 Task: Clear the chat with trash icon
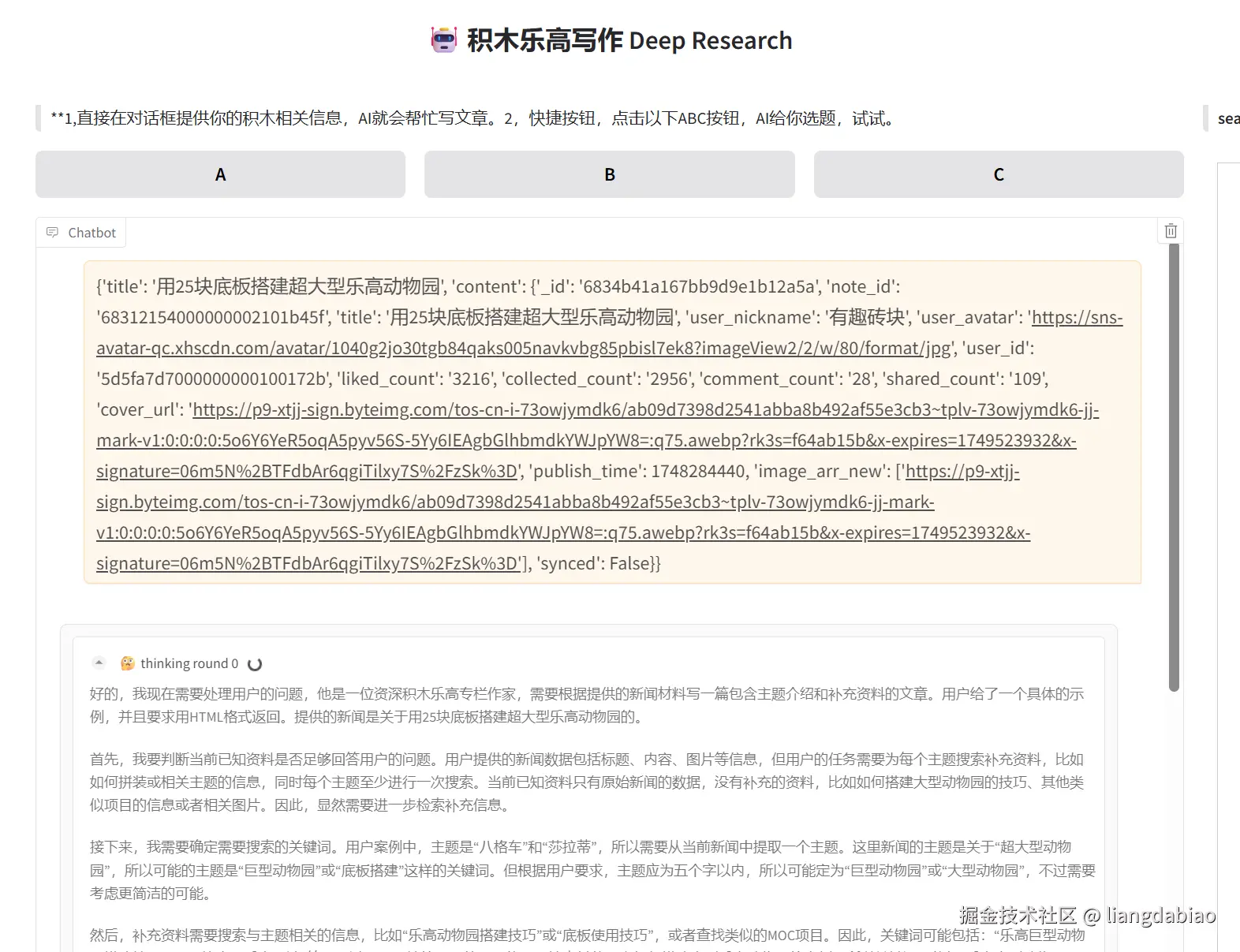1171,231
